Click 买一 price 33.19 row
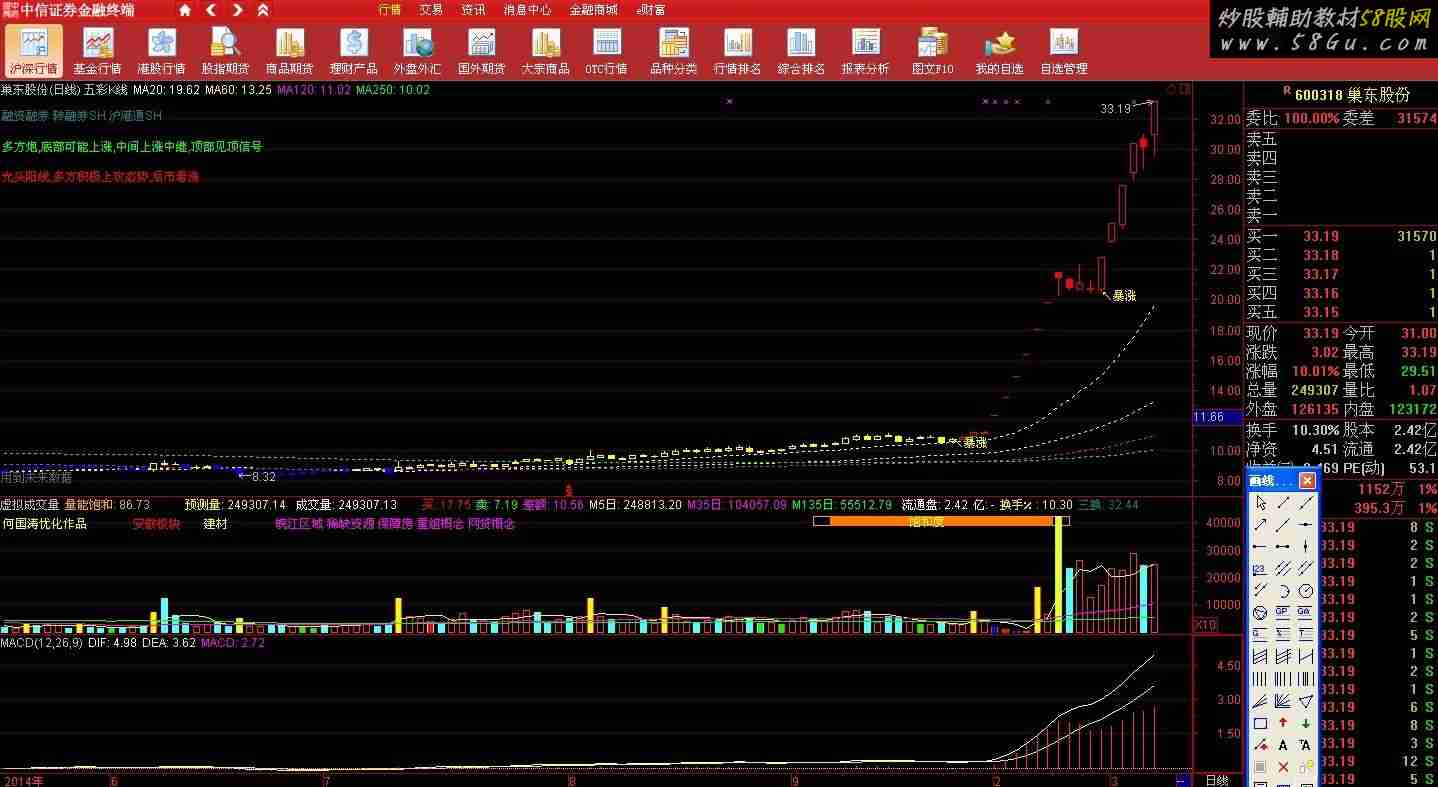Screen dimensions: 1438x787 [x=1340, y=237]
